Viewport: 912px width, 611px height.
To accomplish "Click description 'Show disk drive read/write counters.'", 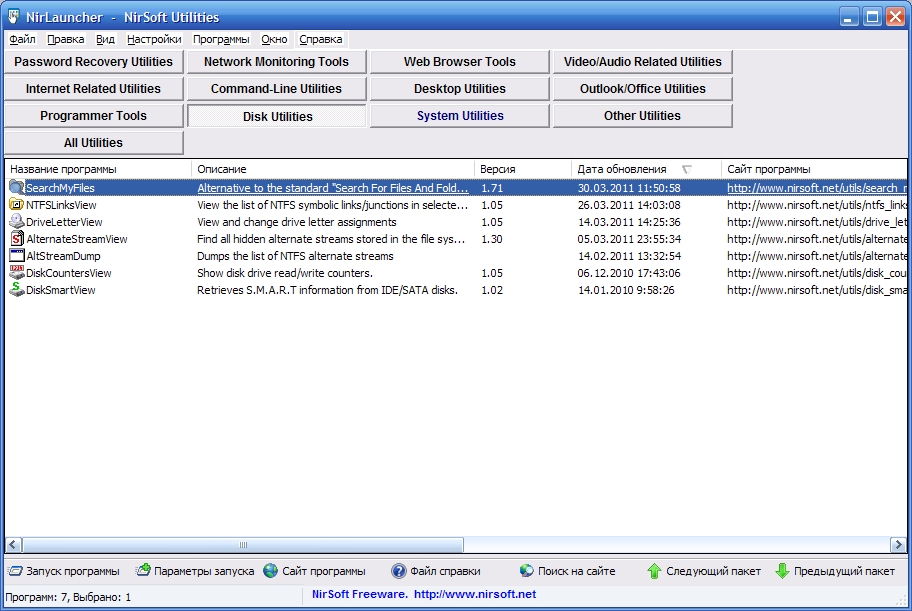I will click(x=285, y=272).
